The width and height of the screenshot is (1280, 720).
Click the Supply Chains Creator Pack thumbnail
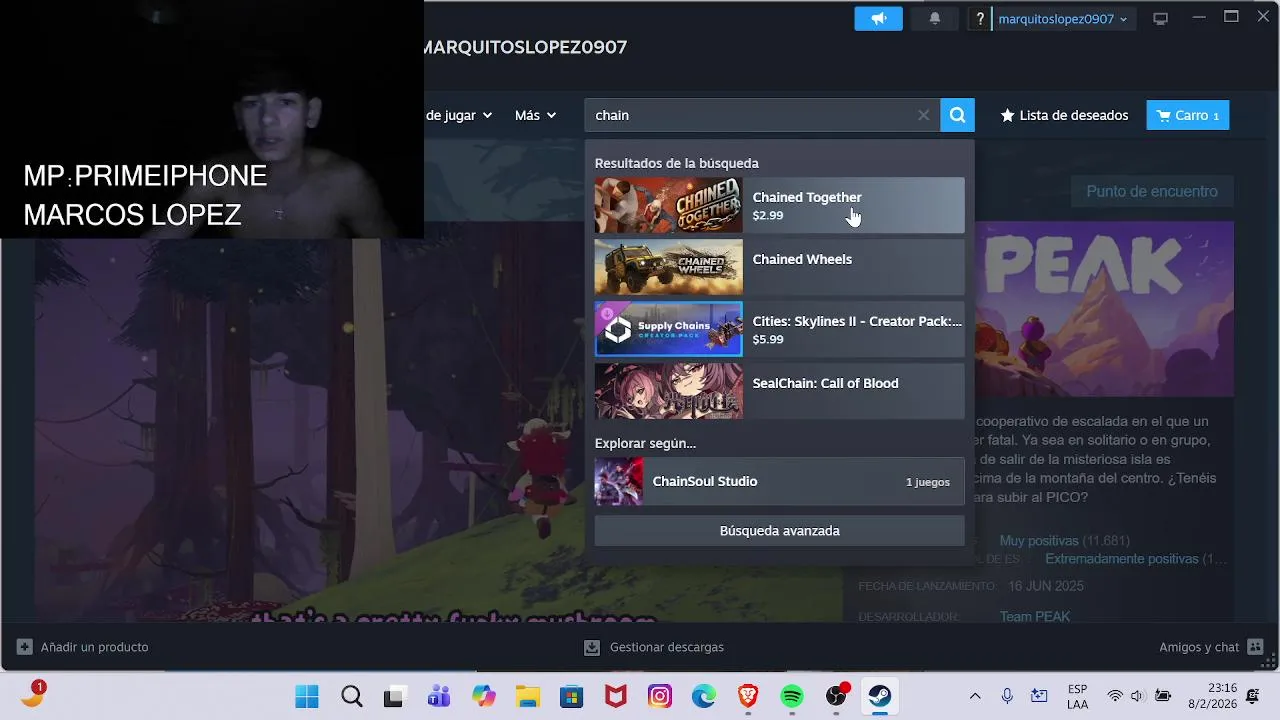point(669,329)
